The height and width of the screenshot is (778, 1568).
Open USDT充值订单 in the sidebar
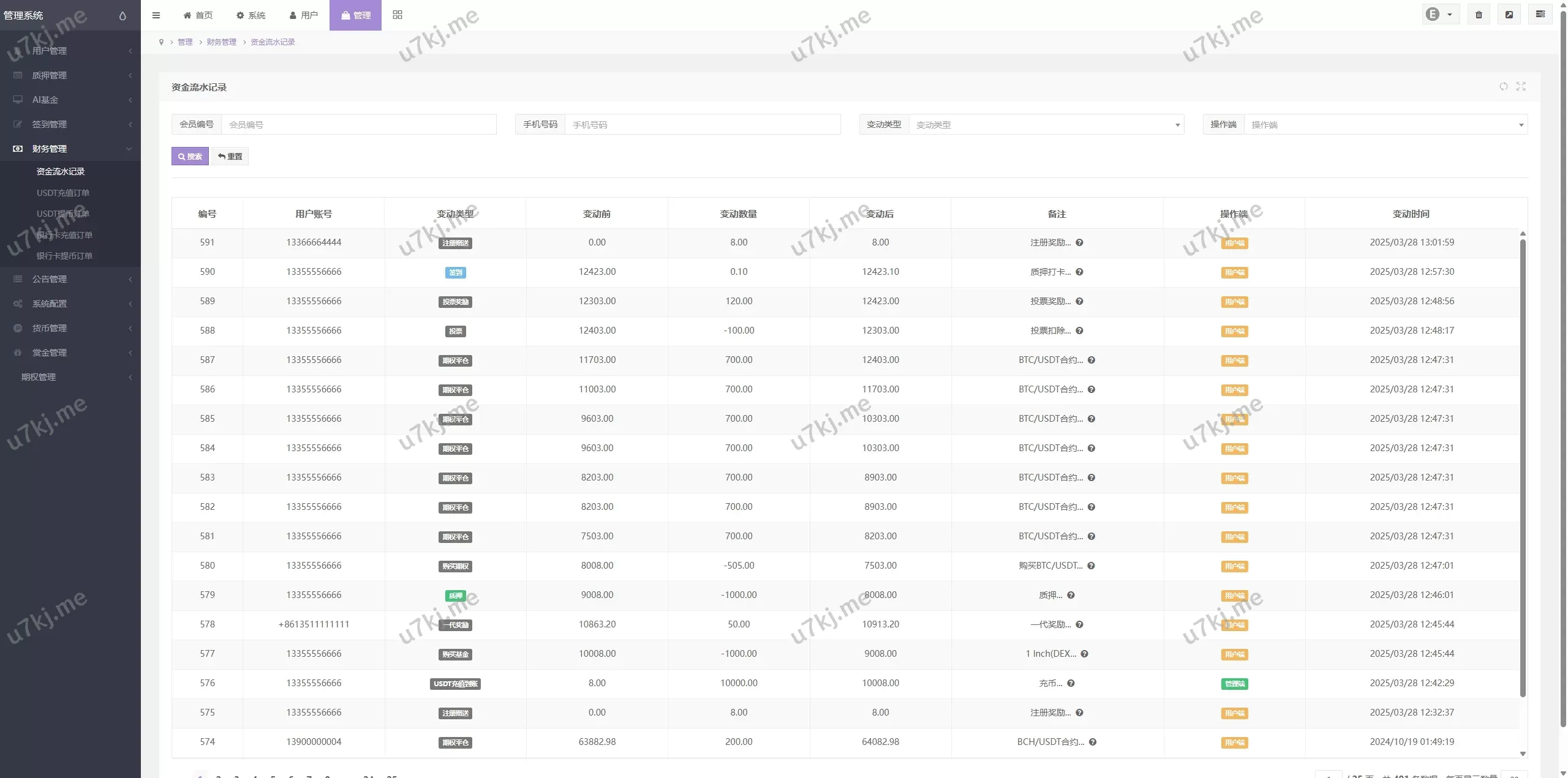pos(63,193)
